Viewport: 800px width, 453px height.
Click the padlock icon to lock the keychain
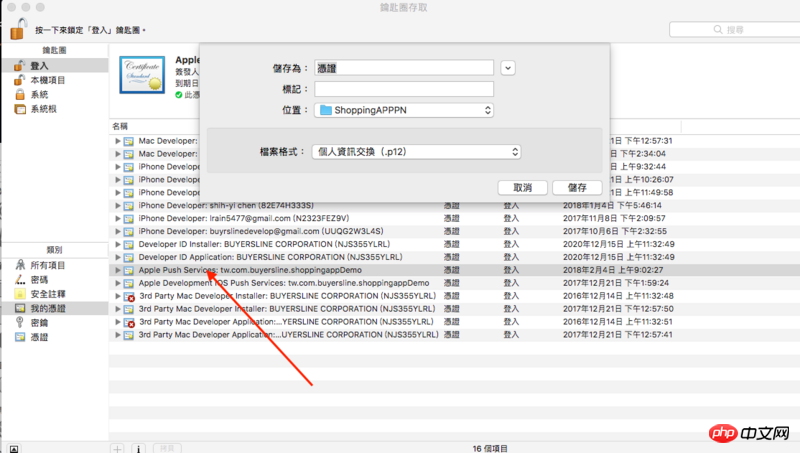(x=19, y=29)
